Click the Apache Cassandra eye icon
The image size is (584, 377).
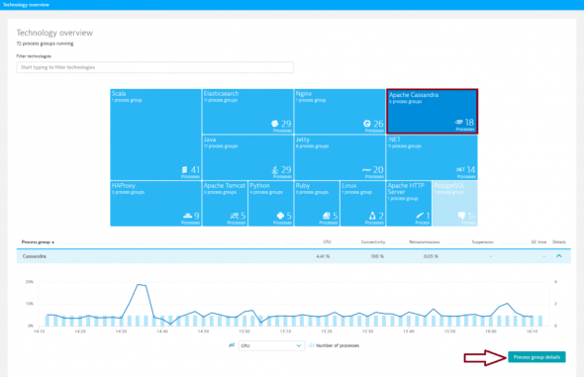[459, 122]
